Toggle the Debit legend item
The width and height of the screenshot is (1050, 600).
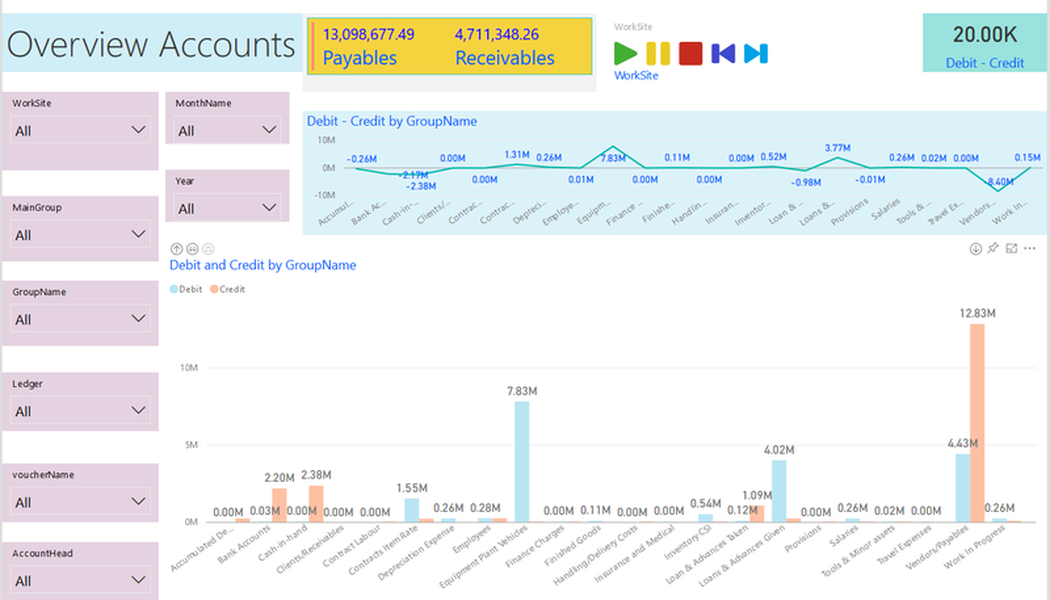coord(188,289)
